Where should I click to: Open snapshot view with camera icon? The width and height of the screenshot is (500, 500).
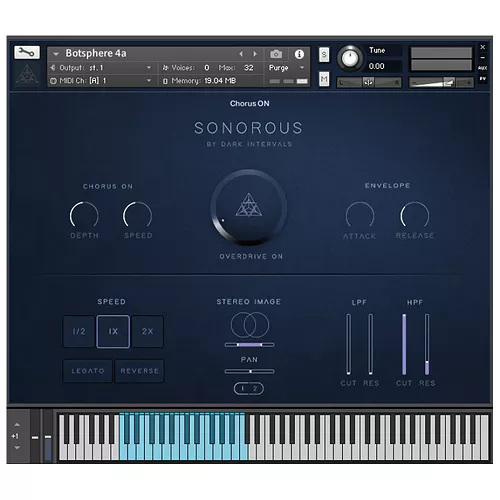click(276, 54)
